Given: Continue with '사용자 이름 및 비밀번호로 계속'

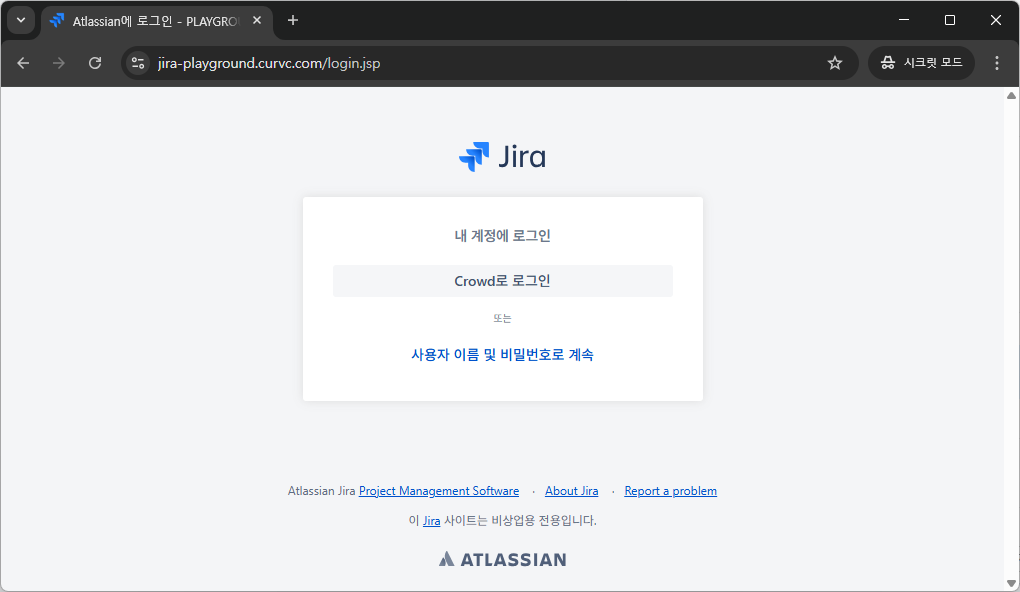Looking at the screenshot, I should coord(502,354).
